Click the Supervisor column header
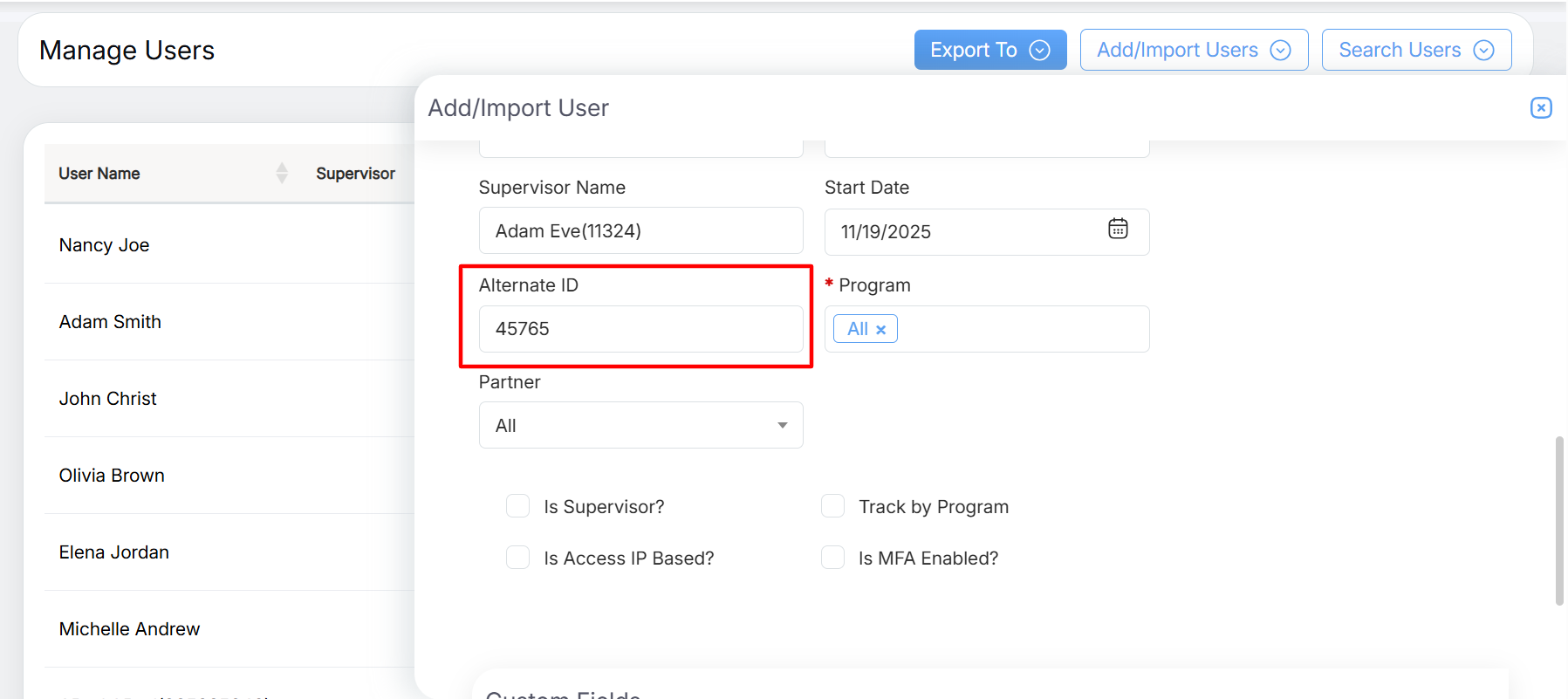1568x699 pixels. point(355,174)
